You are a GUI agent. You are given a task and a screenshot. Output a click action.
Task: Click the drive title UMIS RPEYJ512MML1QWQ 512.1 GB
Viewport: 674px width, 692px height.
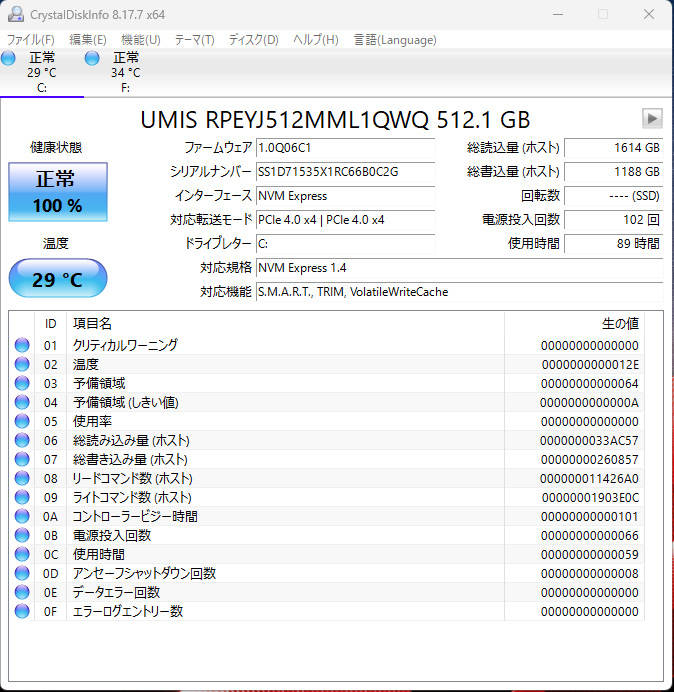[335, 120]
